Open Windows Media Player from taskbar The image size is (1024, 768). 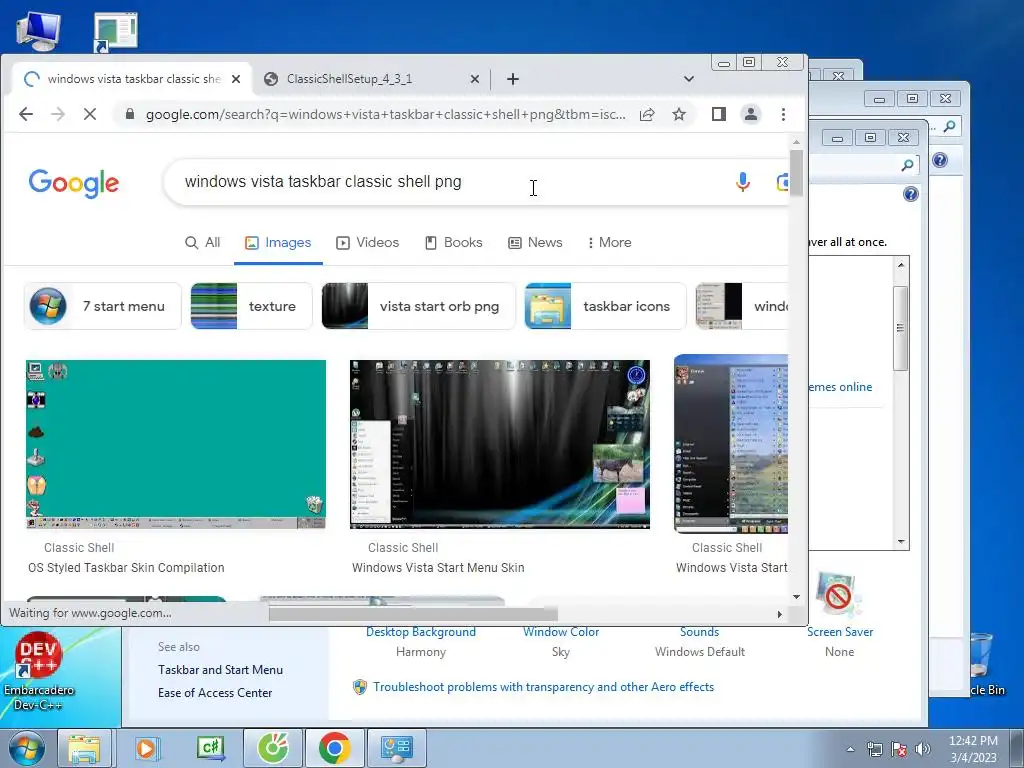click(x=146, y=748)
